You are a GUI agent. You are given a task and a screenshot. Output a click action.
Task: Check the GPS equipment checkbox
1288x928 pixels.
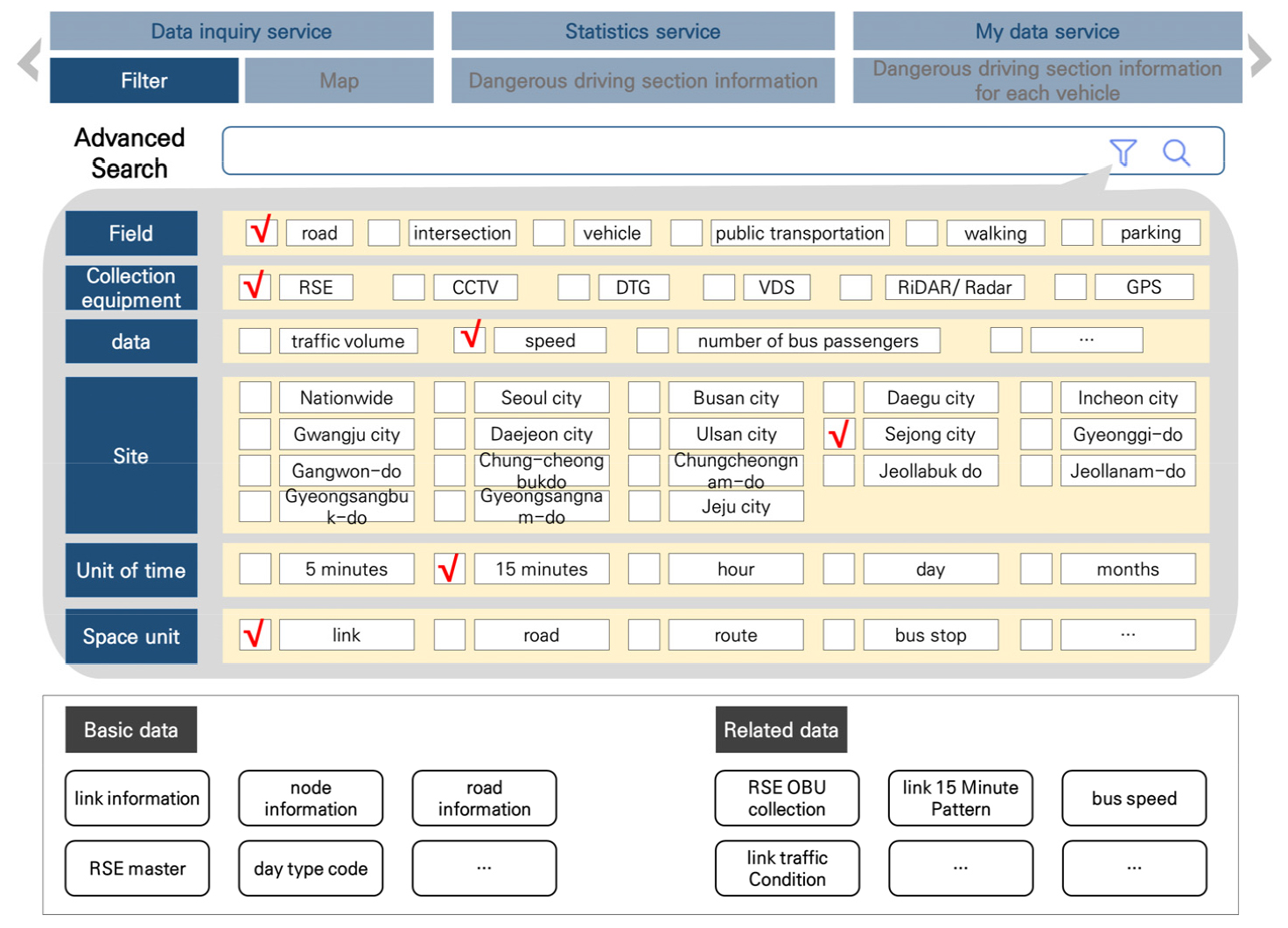tap(1070, 287)
